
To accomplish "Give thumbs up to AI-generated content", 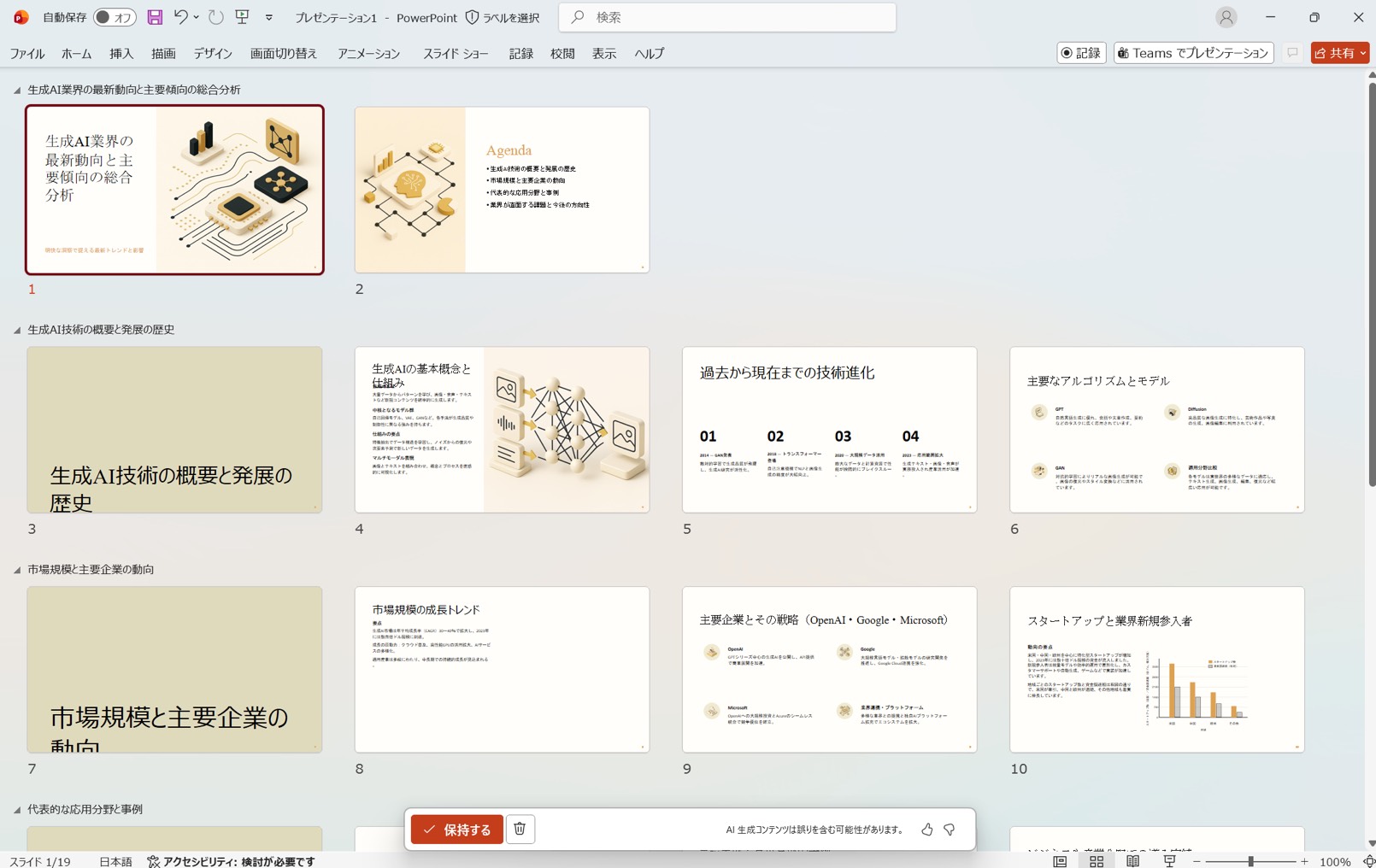I will 927,830.
